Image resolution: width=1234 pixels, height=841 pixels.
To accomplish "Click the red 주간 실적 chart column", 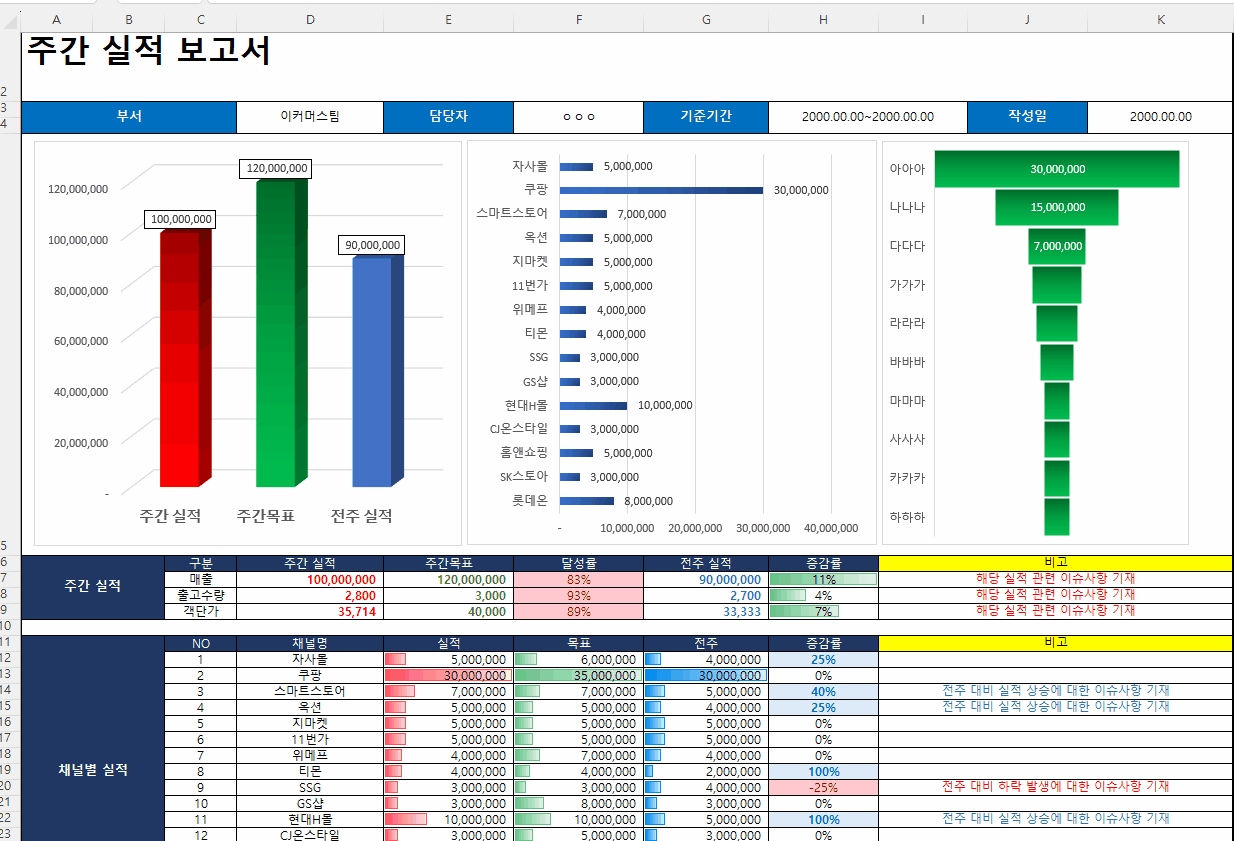I will [x=184, y=360].
